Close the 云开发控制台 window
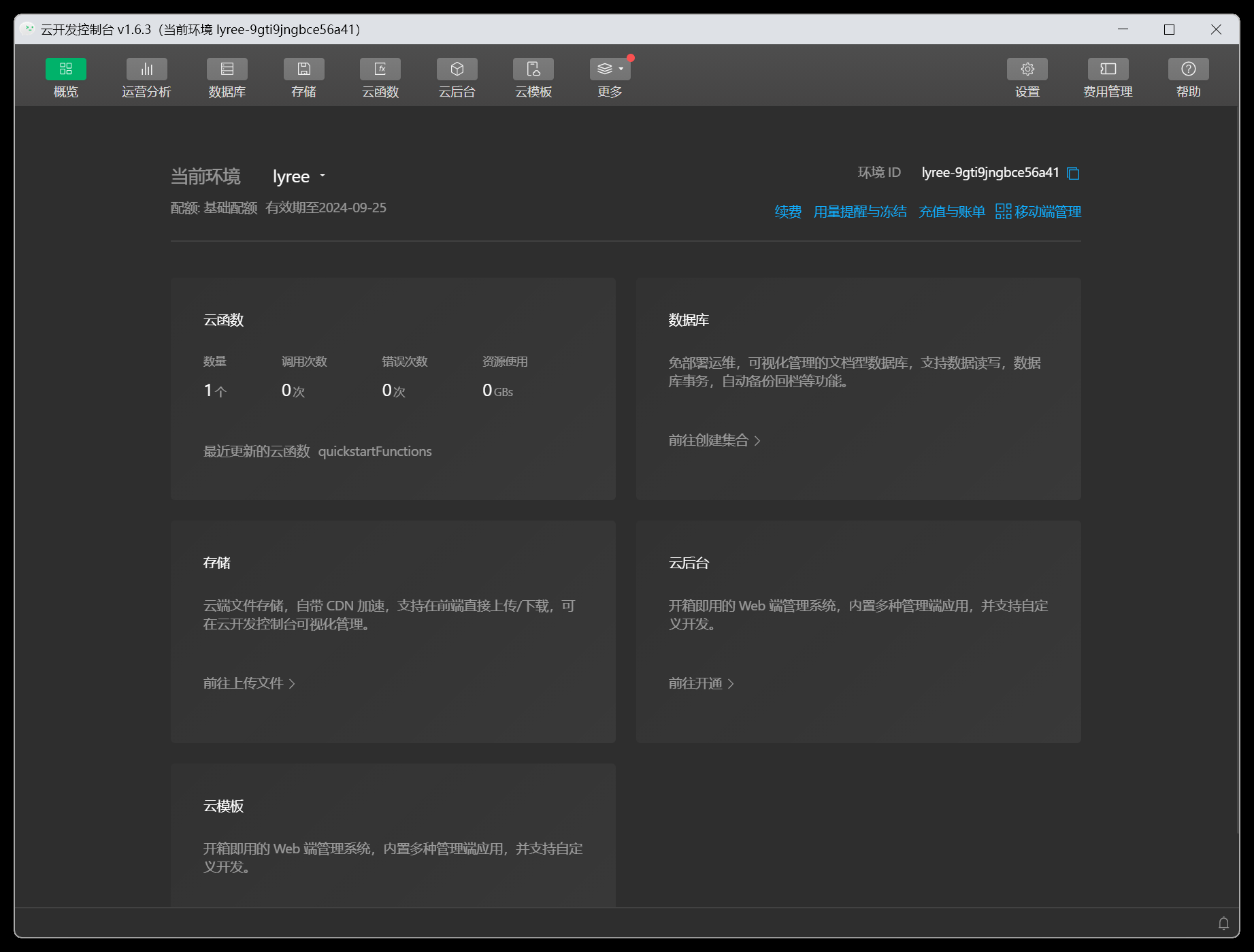 1216,29
